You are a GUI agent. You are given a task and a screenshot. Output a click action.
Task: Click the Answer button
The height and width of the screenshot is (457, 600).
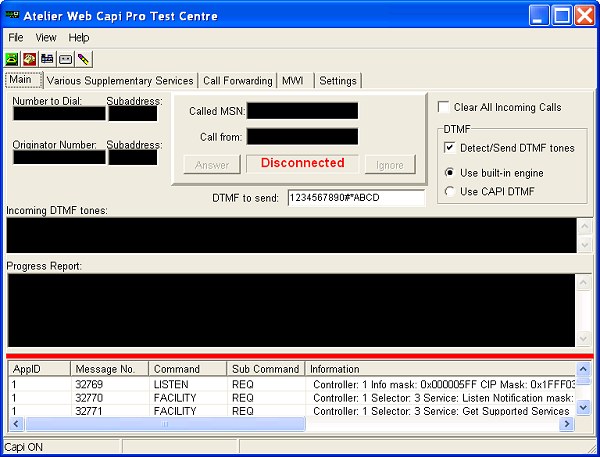pyautogui.click(x=212, y=165)
